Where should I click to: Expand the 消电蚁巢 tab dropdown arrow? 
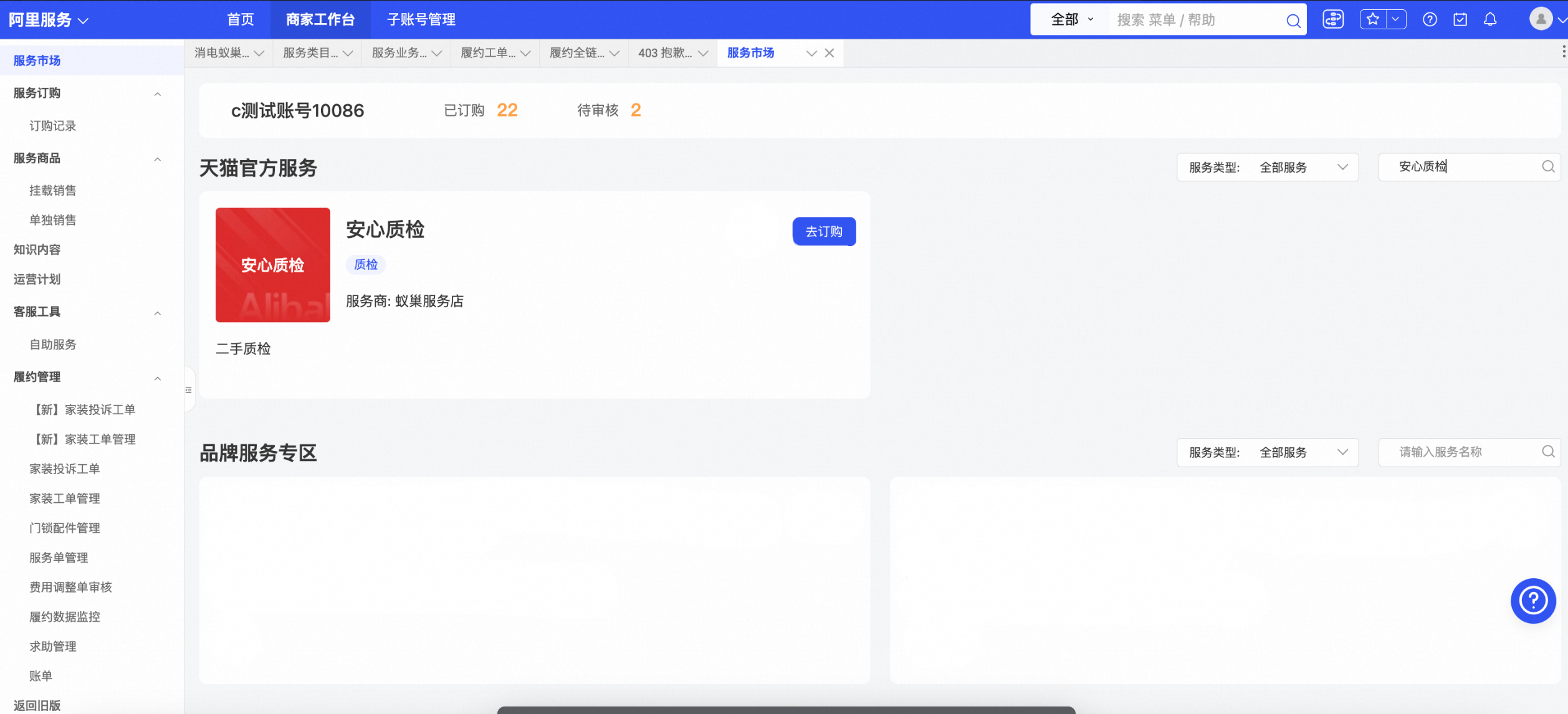(259, 54)
